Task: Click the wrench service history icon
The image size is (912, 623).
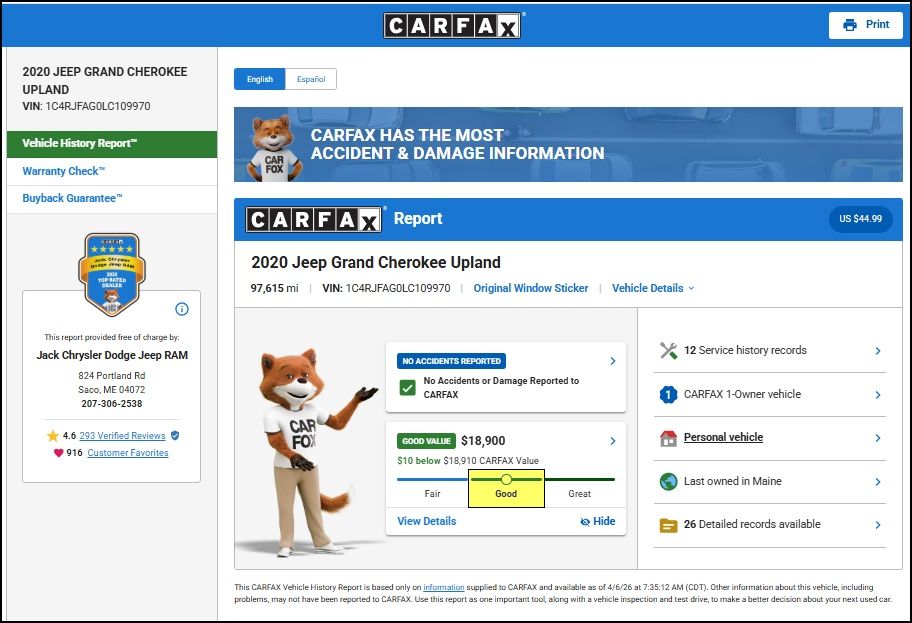Action: (669, 351)
